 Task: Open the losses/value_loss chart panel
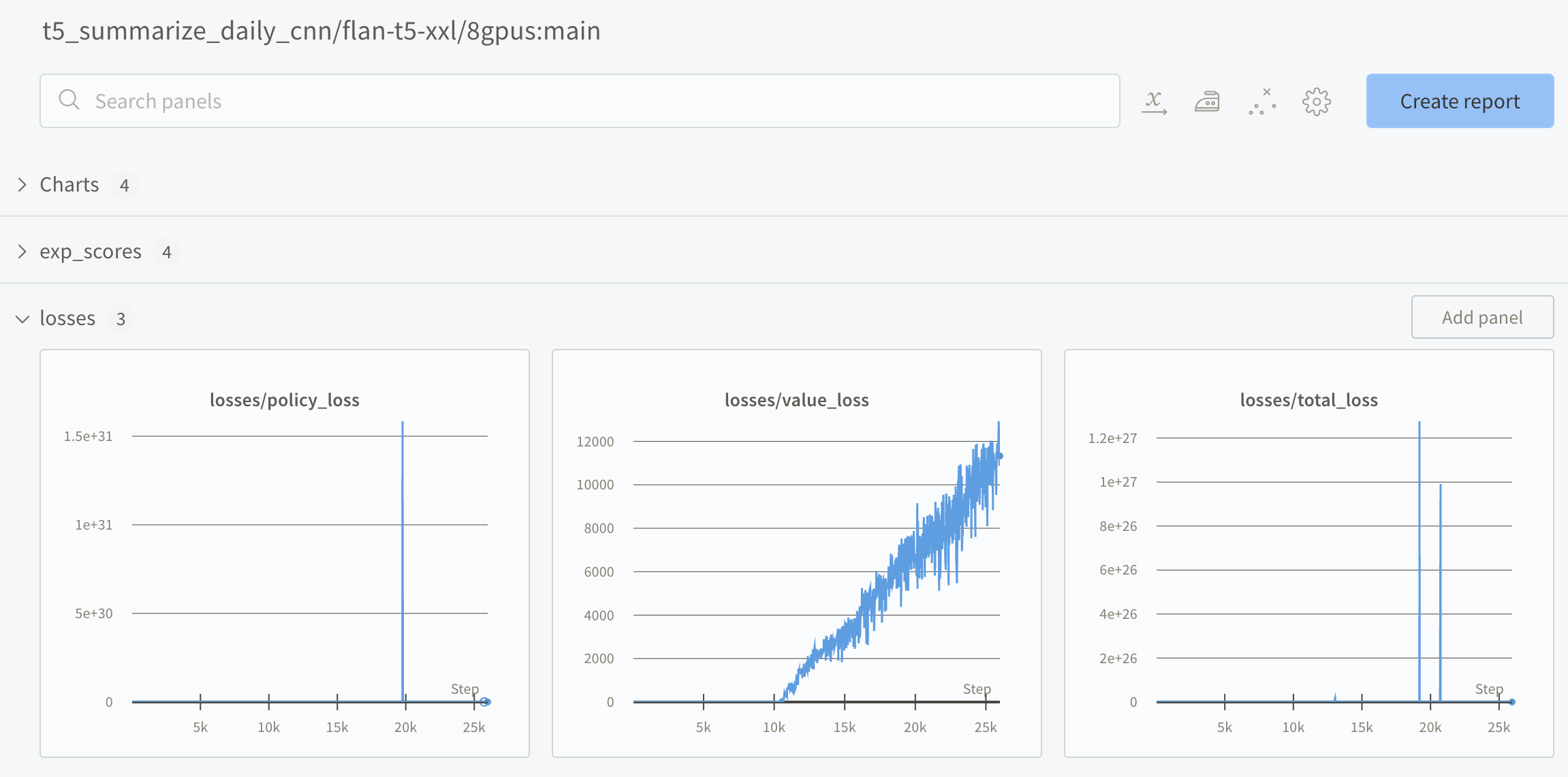tap(796, 400)
